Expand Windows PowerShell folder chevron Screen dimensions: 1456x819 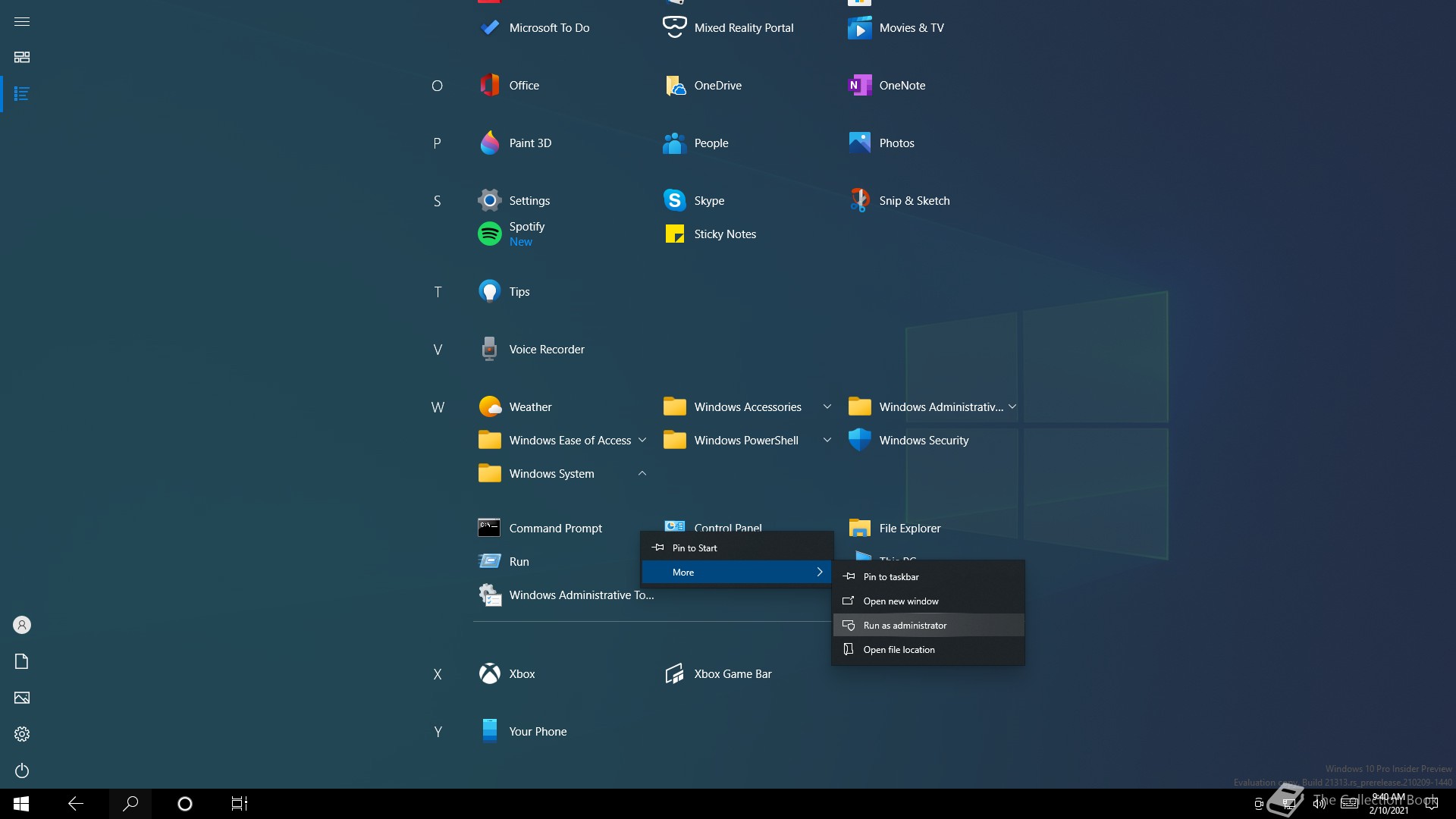click(827, 441)
